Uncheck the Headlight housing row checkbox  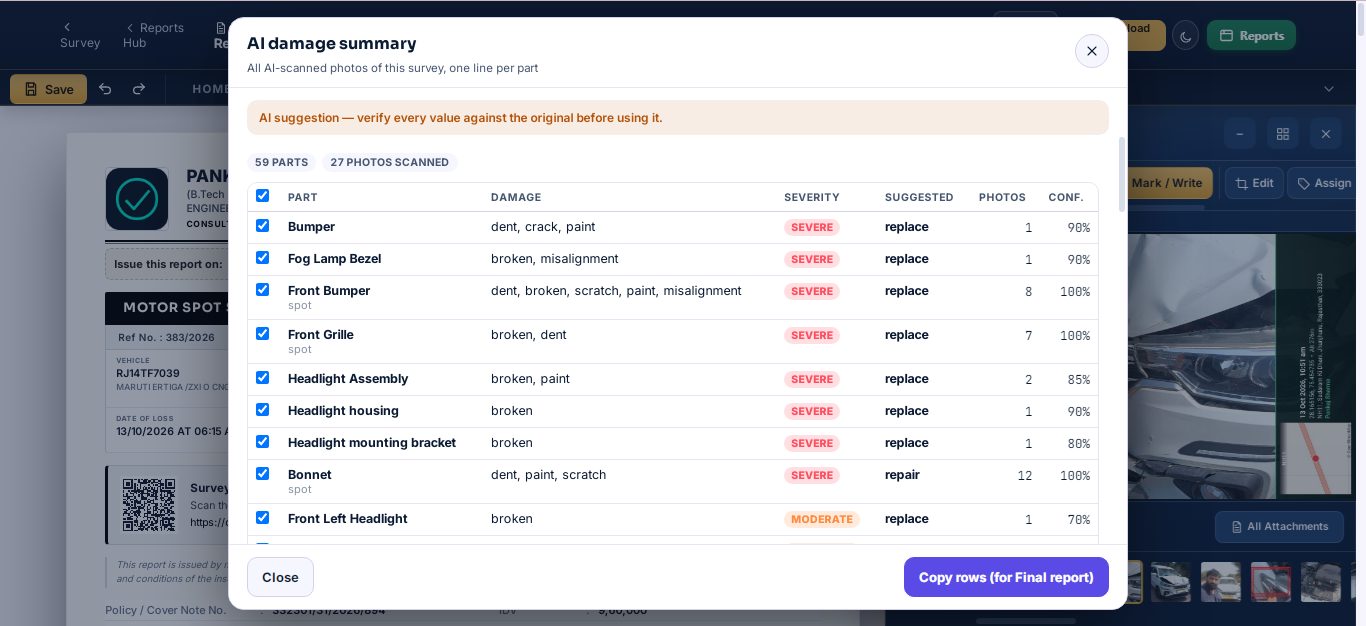[x=262, y=410]
